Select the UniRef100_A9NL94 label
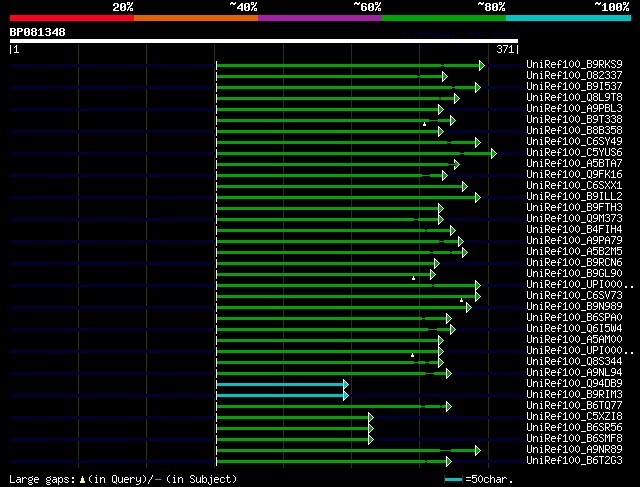640x487 pixels. pyautogui.click(x=574, y=372)
